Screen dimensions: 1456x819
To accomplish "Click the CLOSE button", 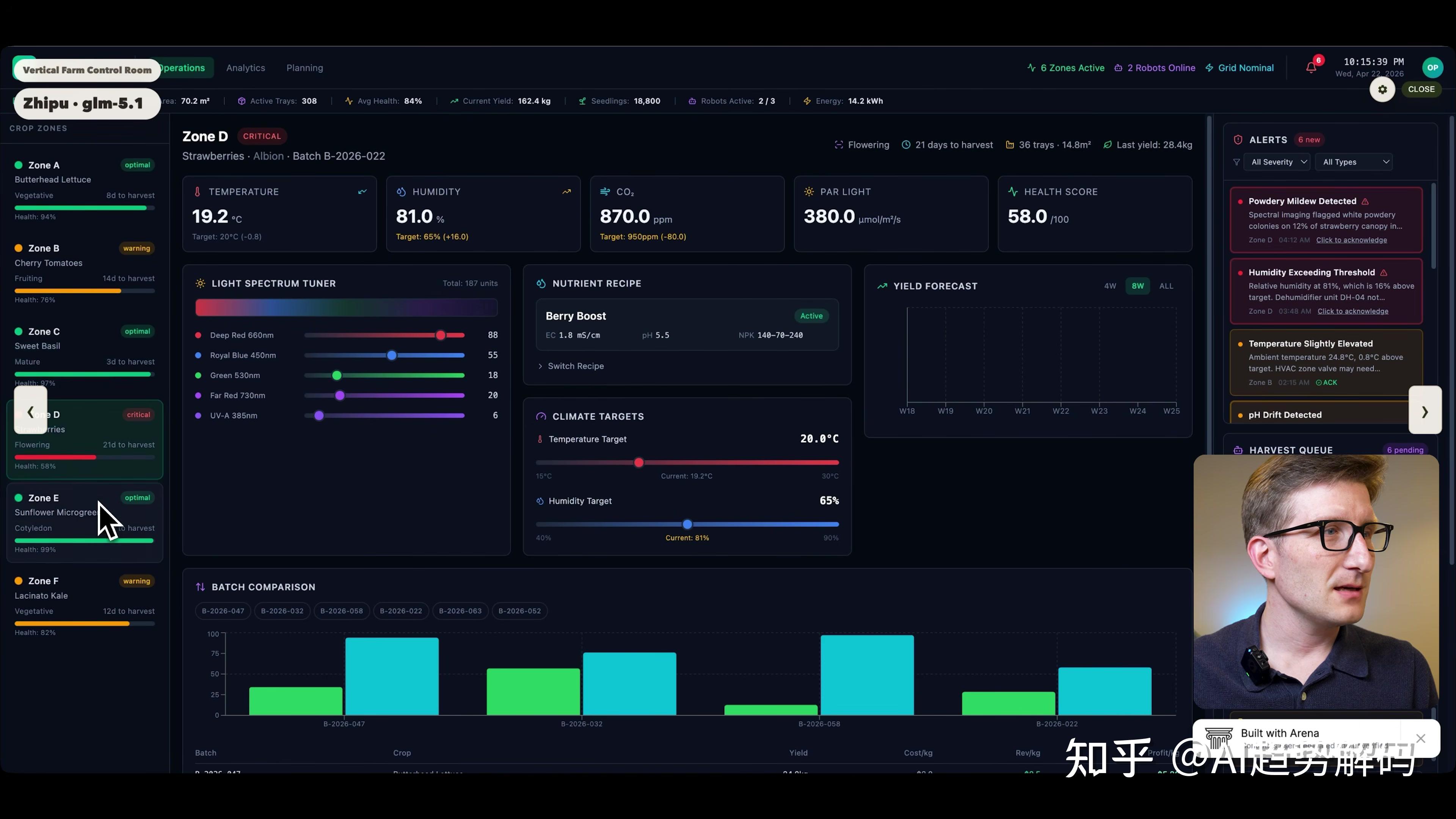I will (x=1421, y=89).
